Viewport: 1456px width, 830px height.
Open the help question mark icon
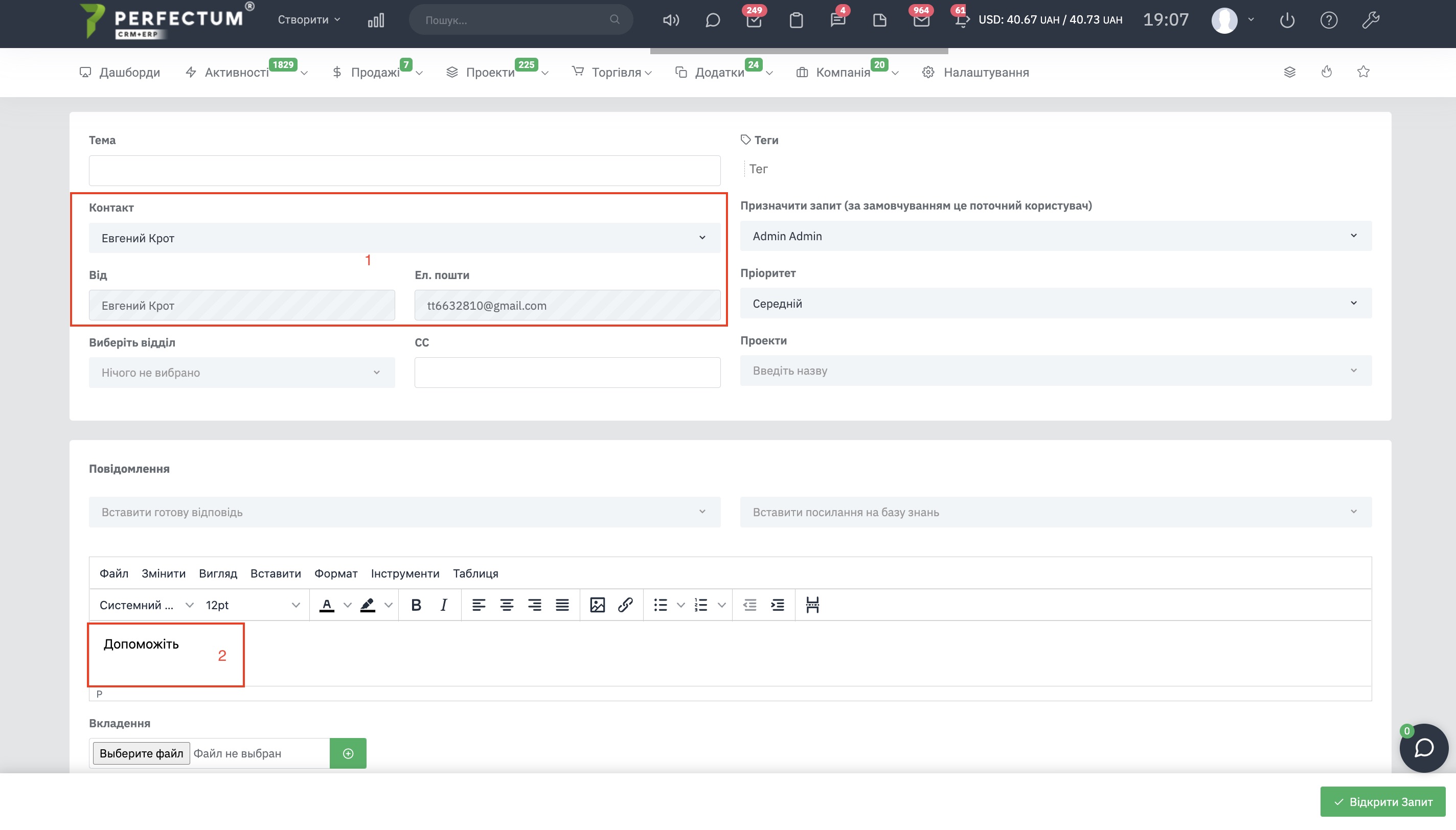(x=1328, y=20)
